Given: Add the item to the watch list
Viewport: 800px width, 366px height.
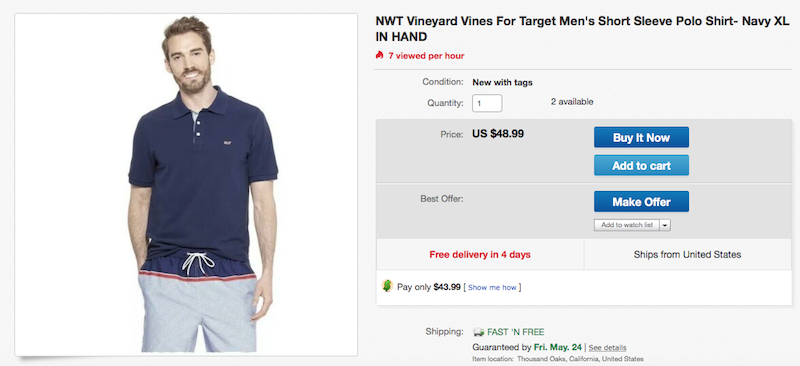Looking at the screenshot, I should click(x=627, y=225).
